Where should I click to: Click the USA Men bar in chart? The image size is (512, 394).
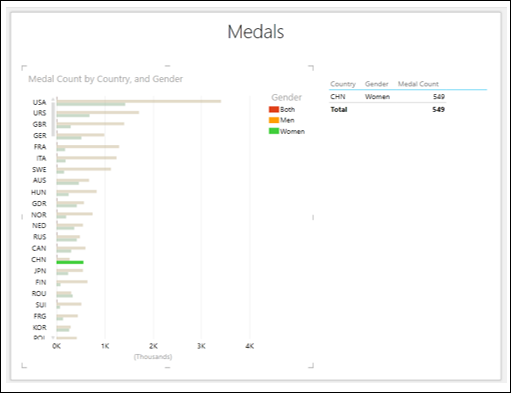coord(139,101)
